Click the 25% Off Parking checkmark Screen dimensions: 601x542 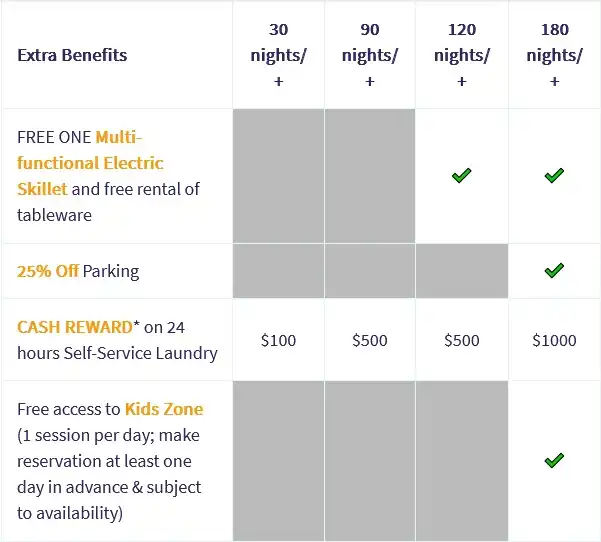[x=554, y=270]
